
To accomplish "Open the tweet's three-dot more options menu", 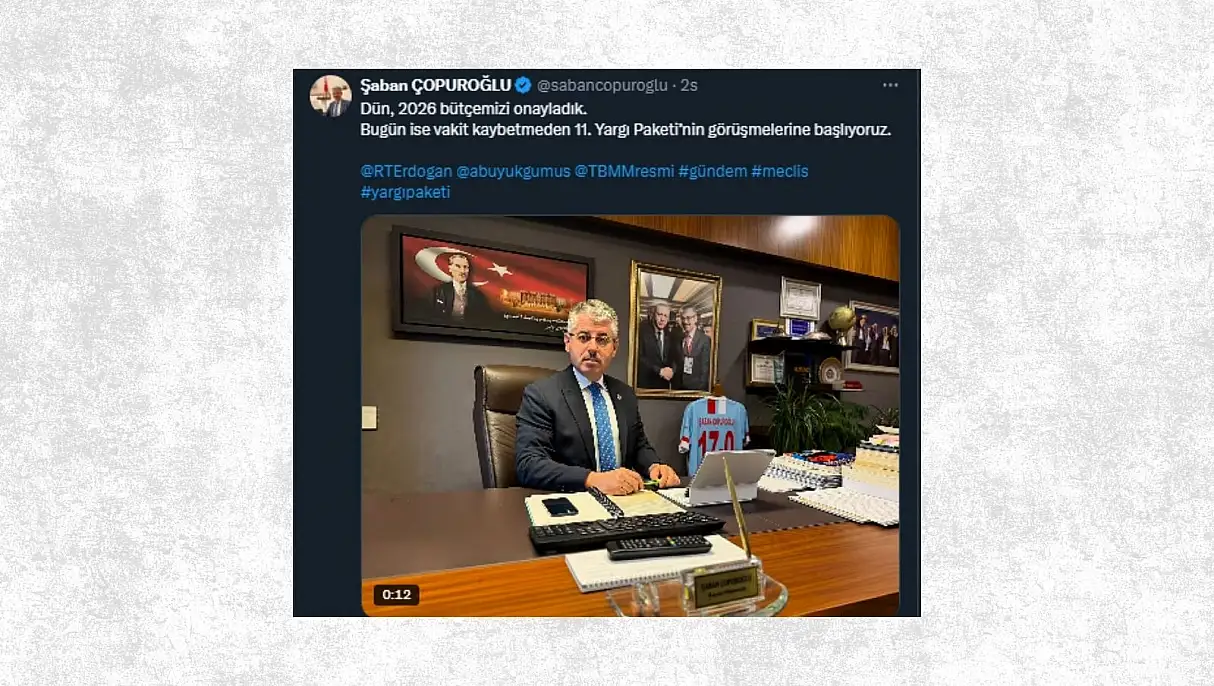I will click(x=890, y=85).
